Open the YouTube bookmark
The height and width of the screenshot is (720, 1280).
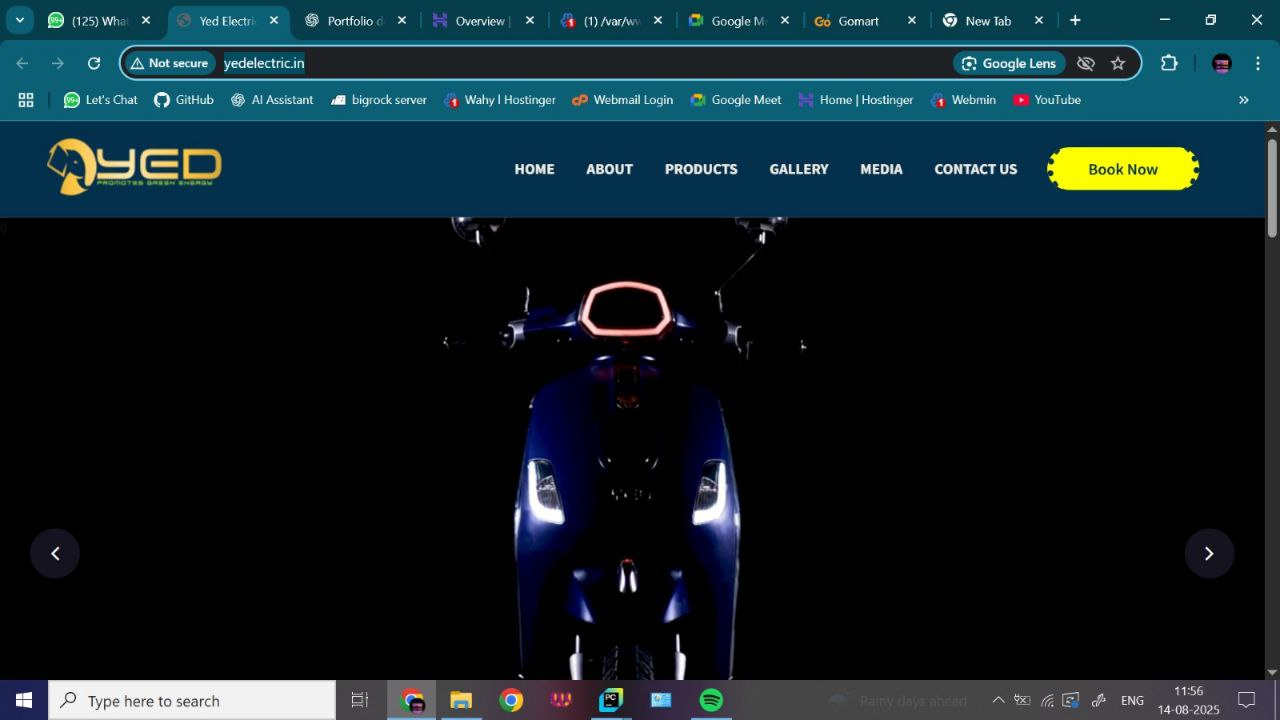[1047, 100]
